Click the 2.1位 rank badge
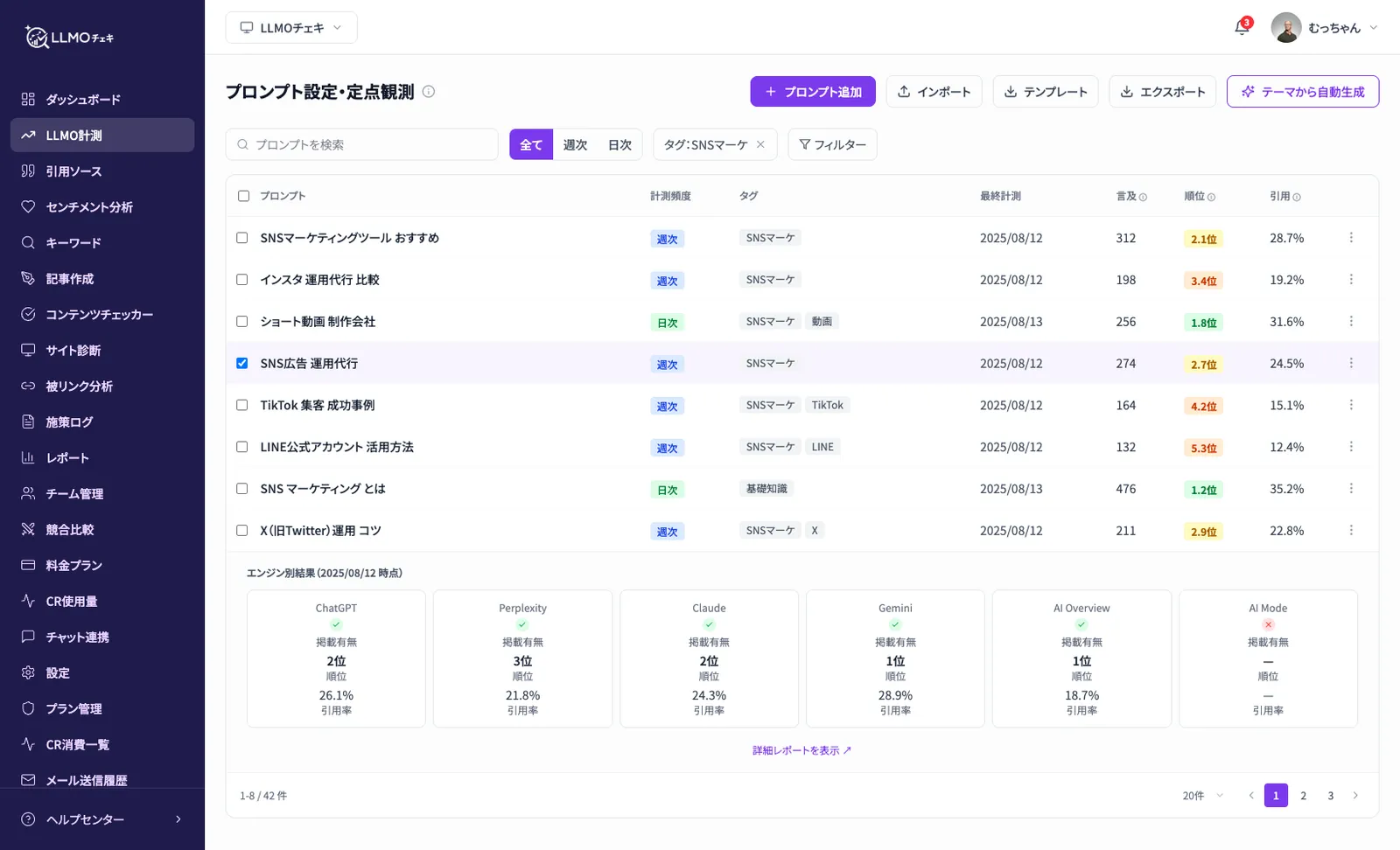 pyautogui.click(x=1203, y=239)
